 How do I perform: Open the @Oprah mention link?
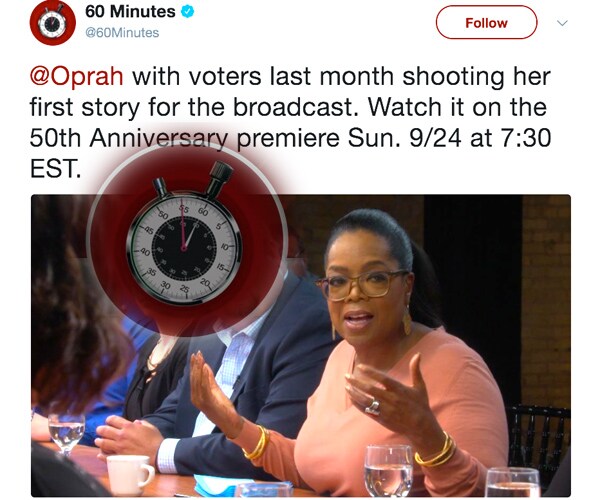pos(77,76)
